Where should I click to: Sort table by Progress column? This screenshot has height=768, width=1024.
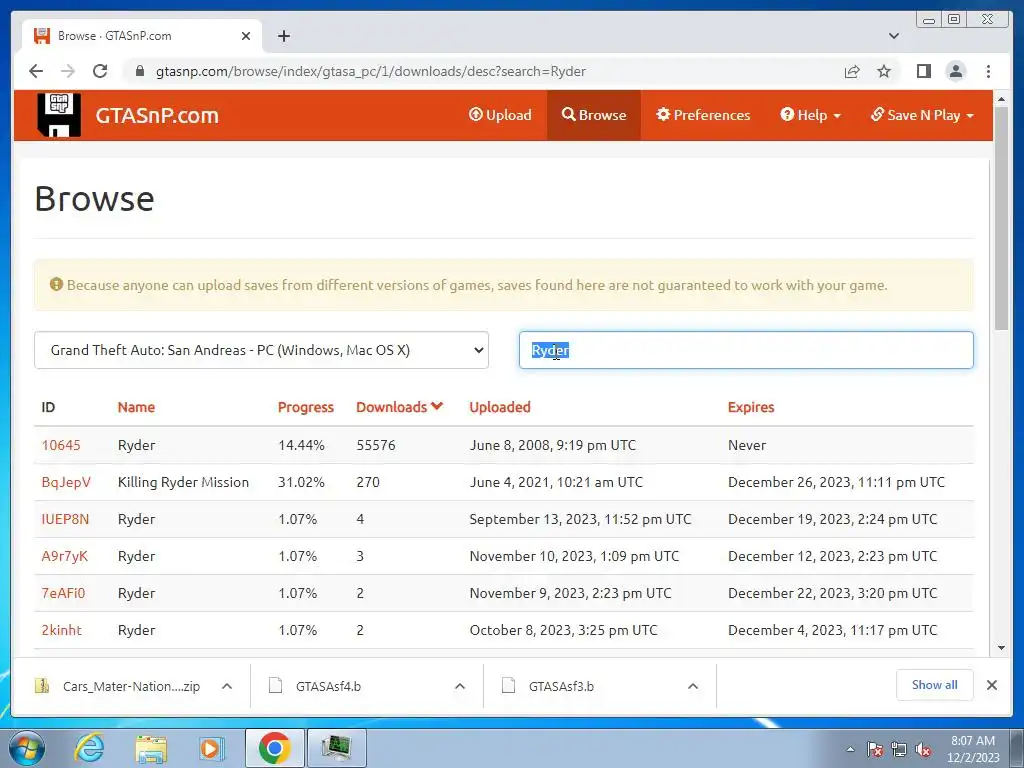click(x=306, y=407)
